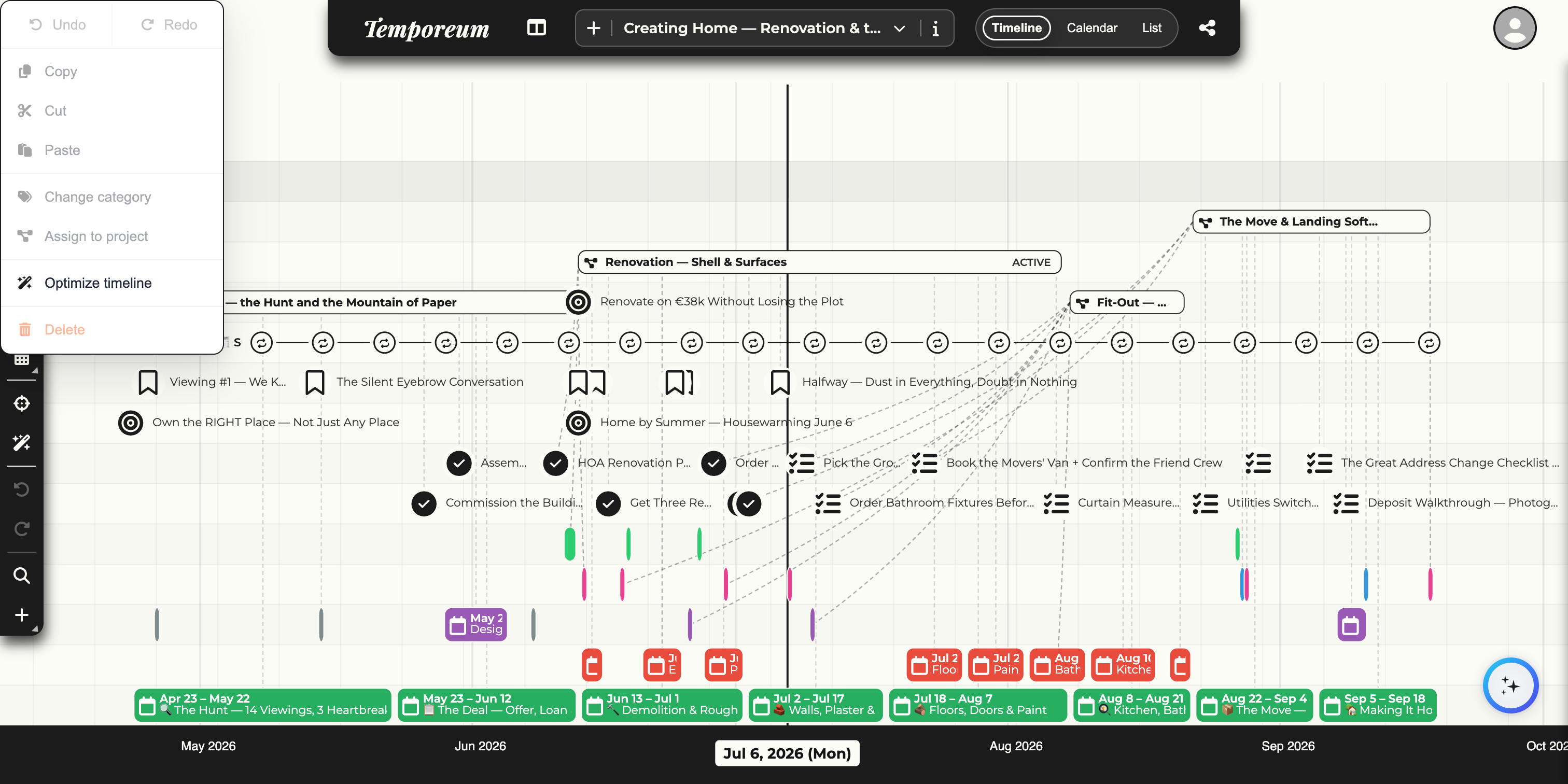
Task: Select red Aug Bath event
Action: tap(1057, 664)
